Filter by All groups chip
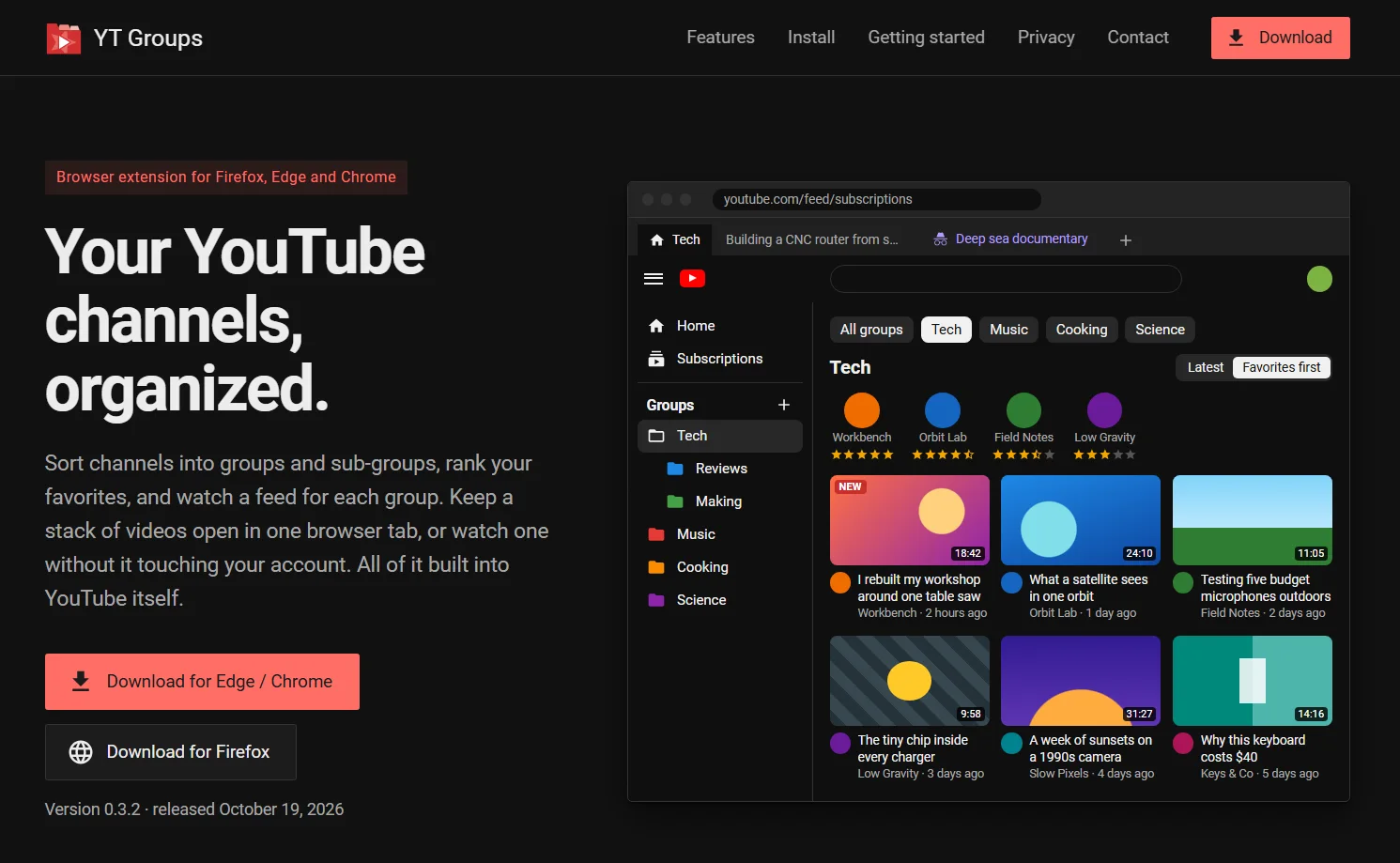Screen dimensions: 1400x863 tap(871, 330)
